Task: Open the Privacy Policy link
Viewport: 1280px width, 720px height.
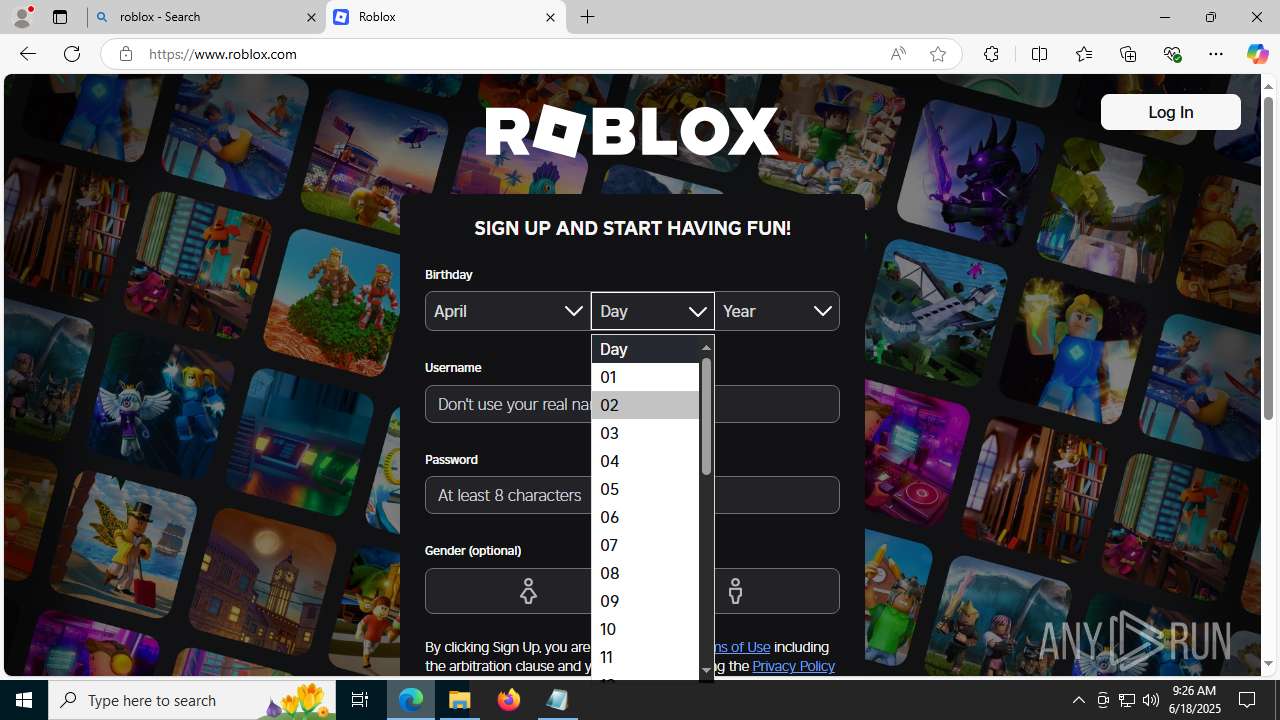Action: (x=793, y=666)
